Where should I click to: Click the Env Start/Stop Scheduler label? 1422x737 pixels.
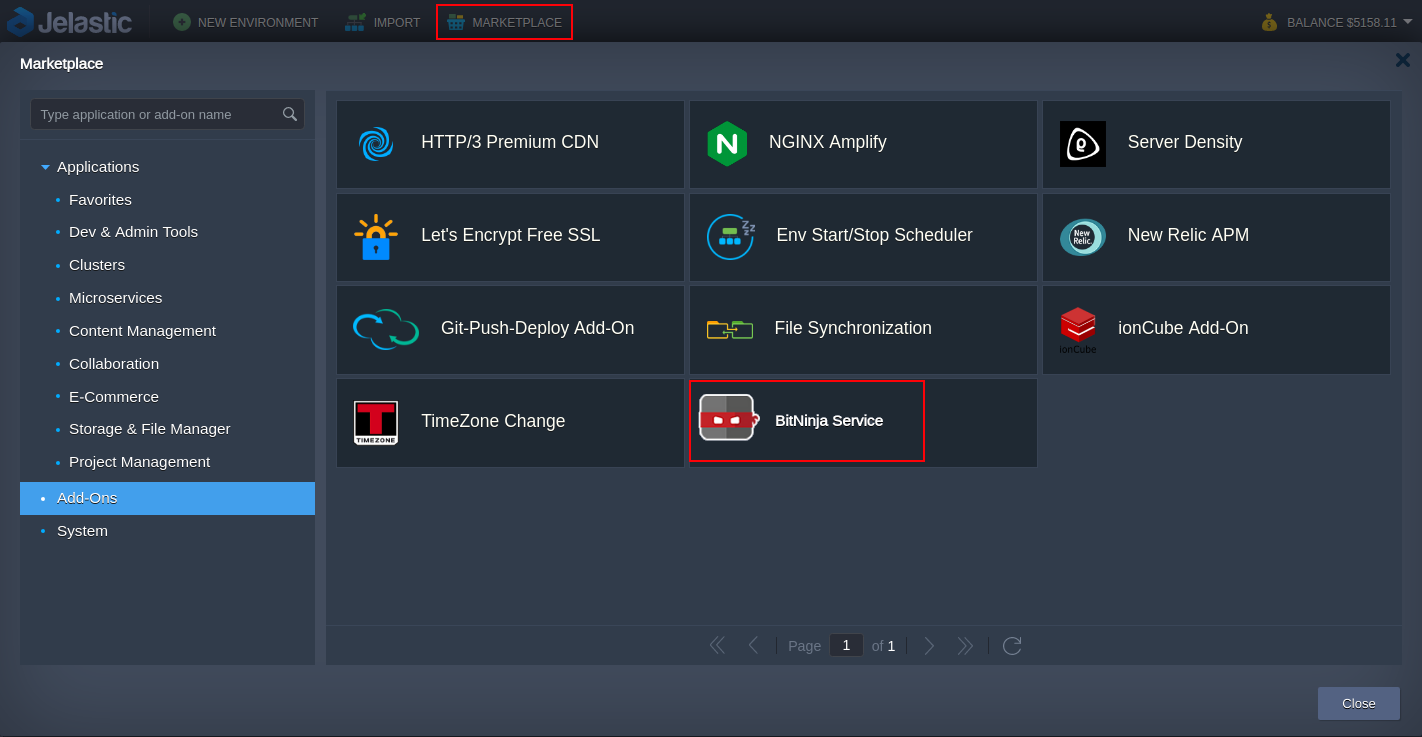tap(874, 235)
